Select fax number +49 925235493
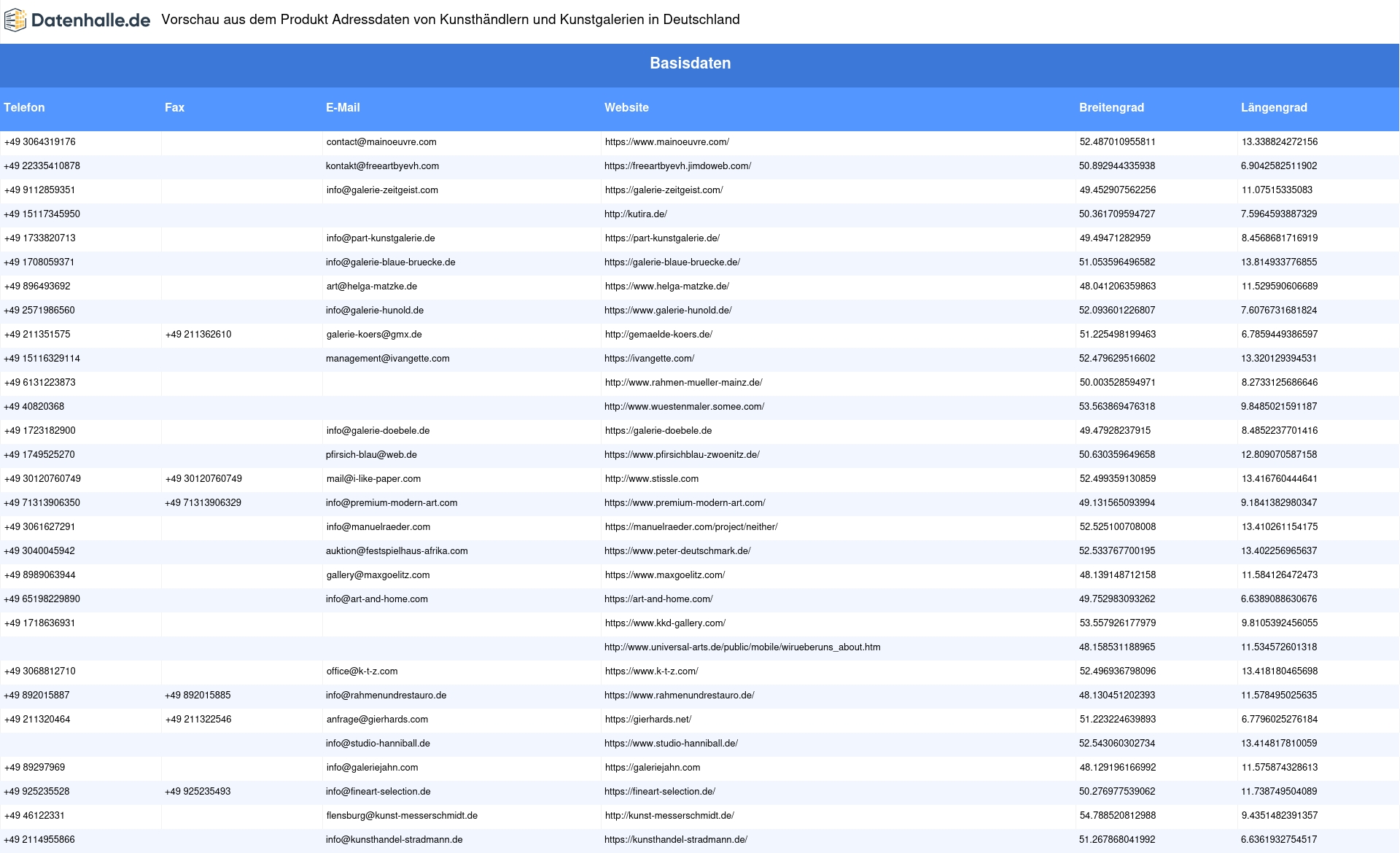 click(198, 792)
